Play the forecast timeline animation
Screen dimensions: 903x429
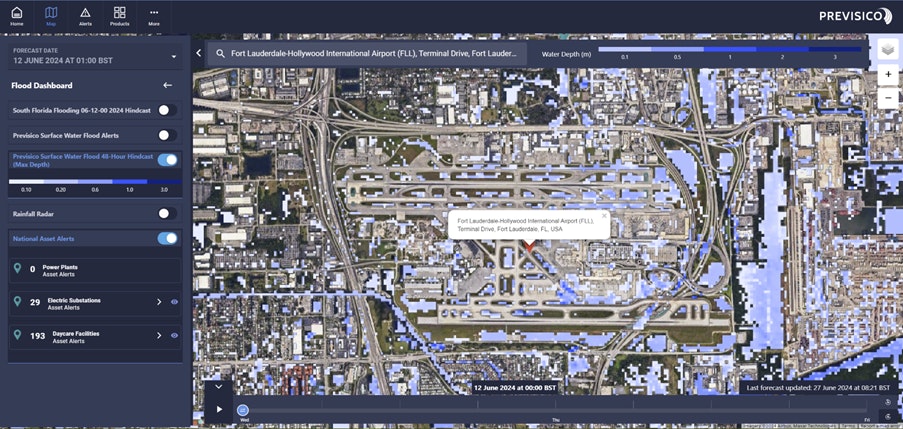(219, 409)
